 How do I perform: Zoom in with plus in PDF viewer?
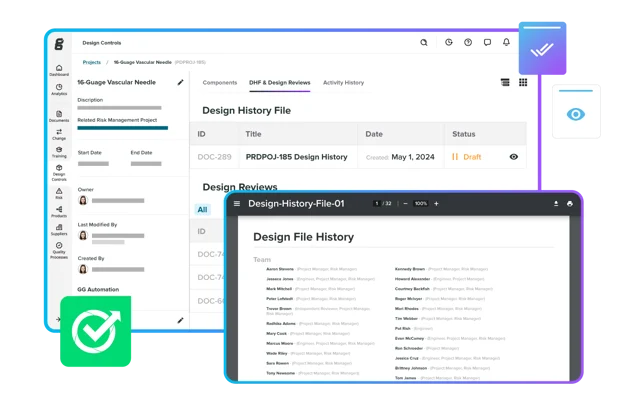436,204
